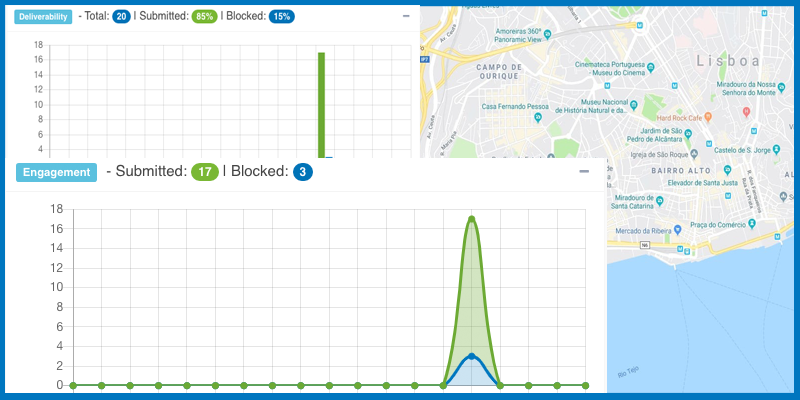The image size is (800, 400).
Task: Select the Castelo de S. Jorge pin
Action: coord(776,149)
